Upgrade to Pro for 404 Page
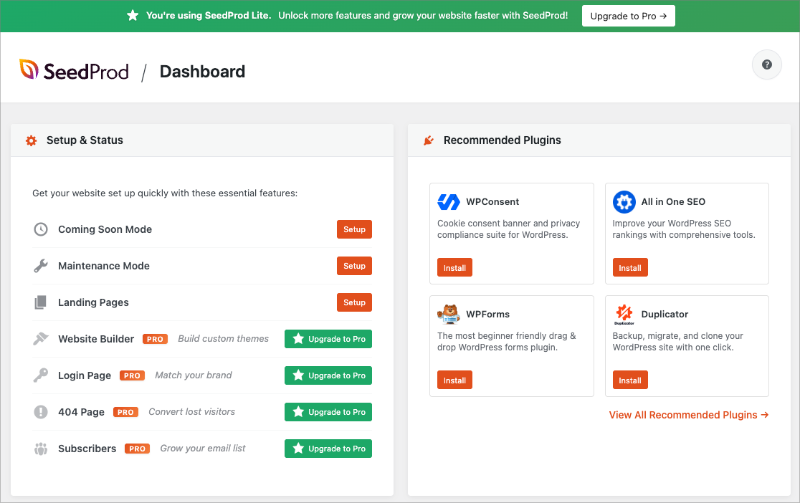The height and width of the screenshot is (503, 800). [328, 412]
